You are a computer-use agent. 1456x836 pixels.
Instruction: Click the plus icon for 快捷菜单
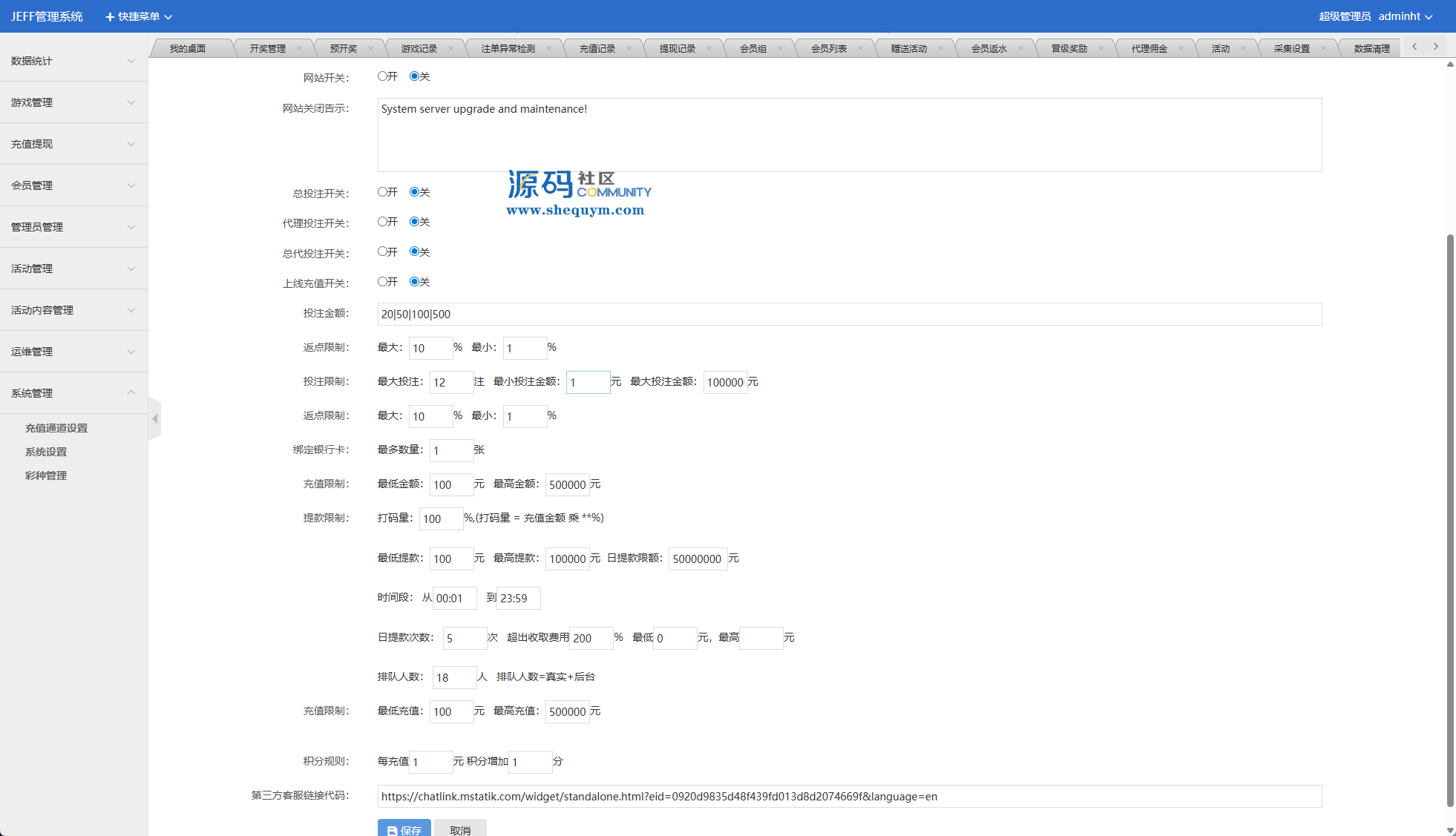click(x=110, y=16)
